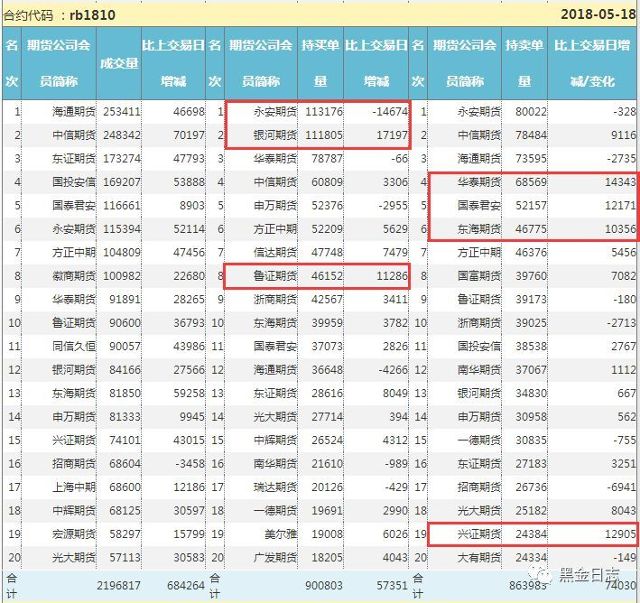Click 国投安信 in the volume ranking list

click(73, 182)
